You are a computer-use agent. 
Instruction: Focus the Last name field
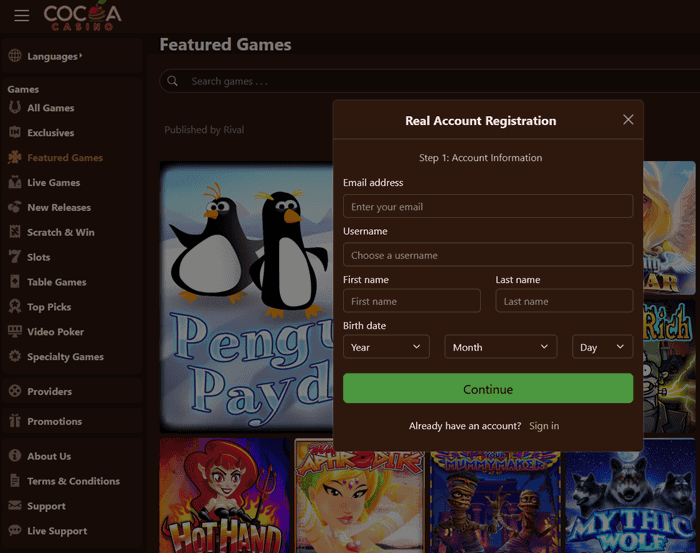[x=564, y=301]
